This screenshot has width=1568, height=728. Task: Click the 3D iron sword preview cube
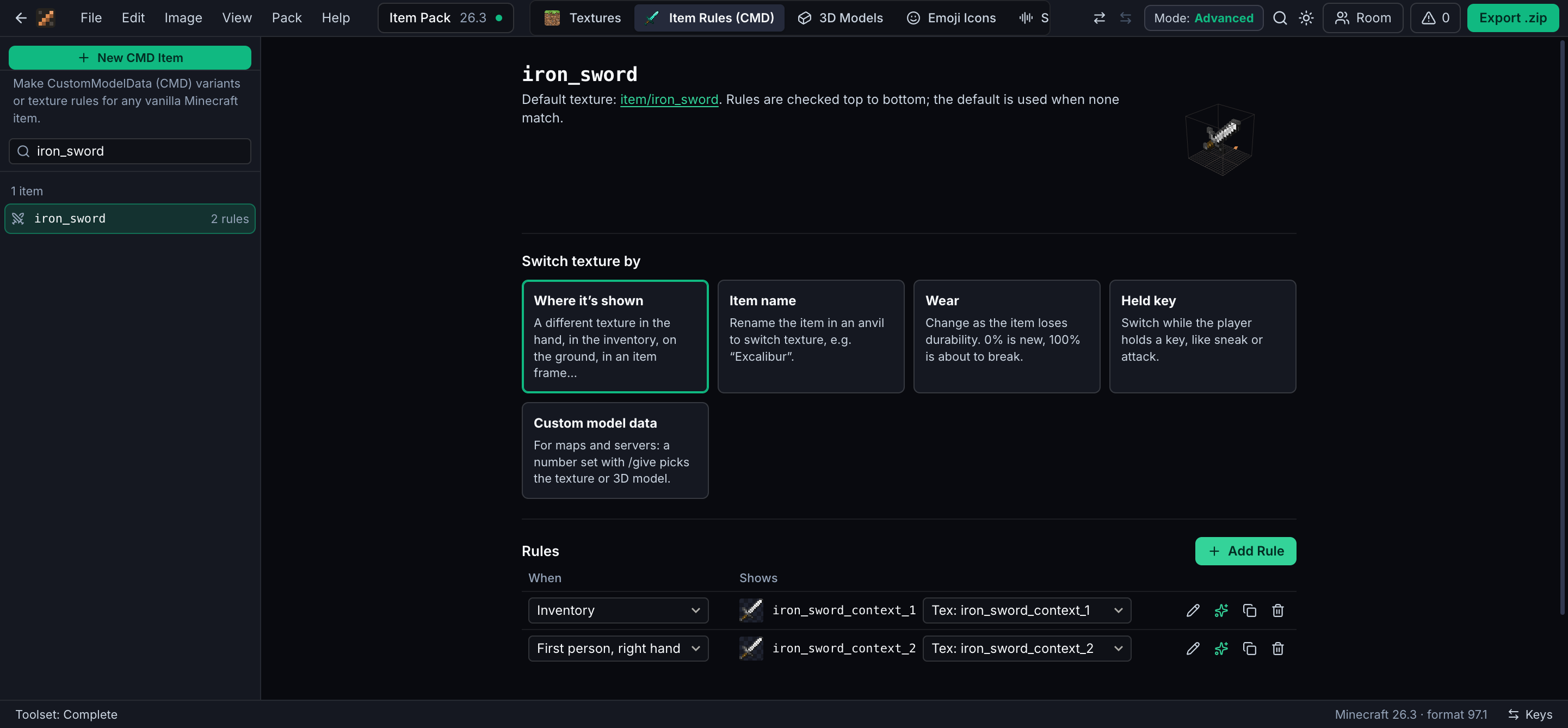point(1220,140)
